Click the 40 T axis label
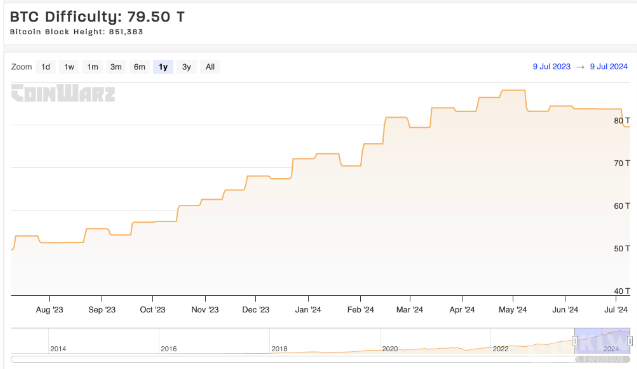 coord(622,291)
